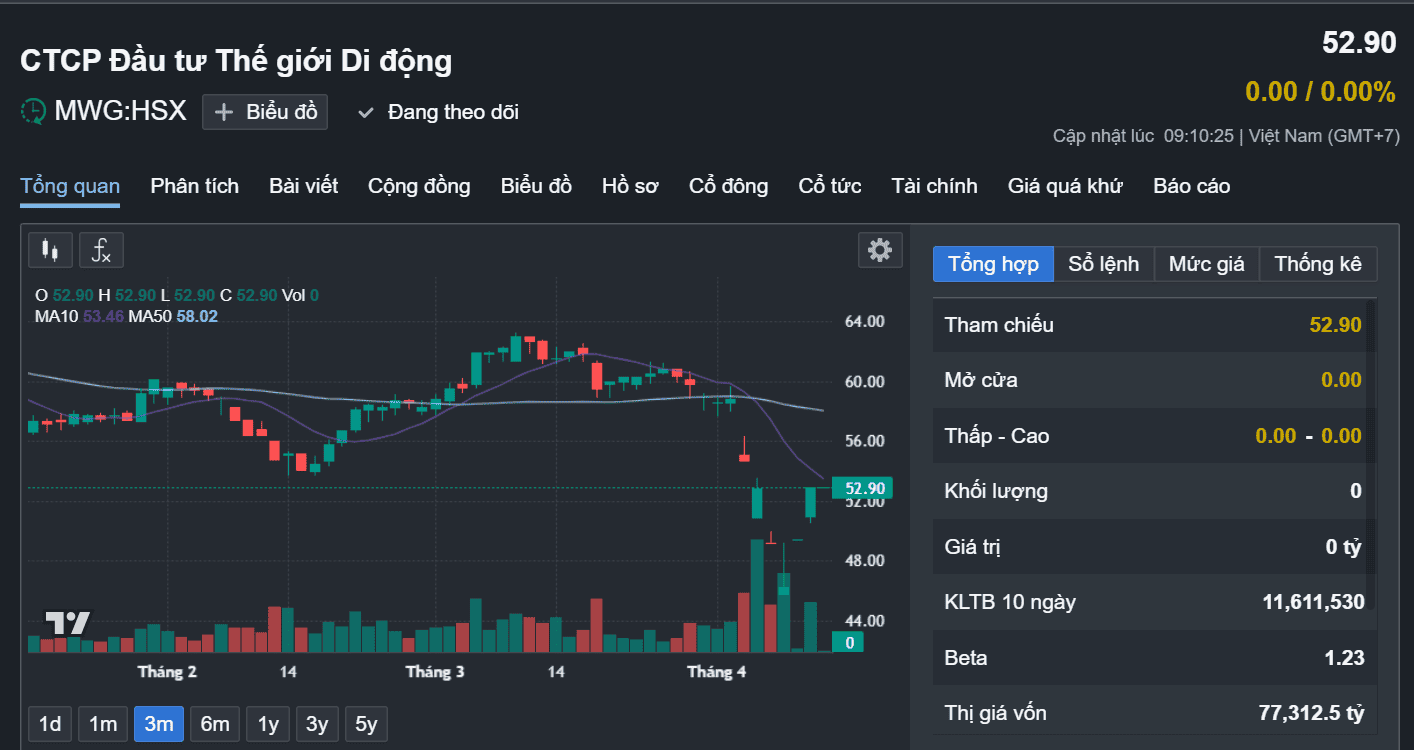The width and height of the screenshot is (1414, 750).
Task: Click the Tháng 2 date label on the time axis
Action: coord(167,672)
